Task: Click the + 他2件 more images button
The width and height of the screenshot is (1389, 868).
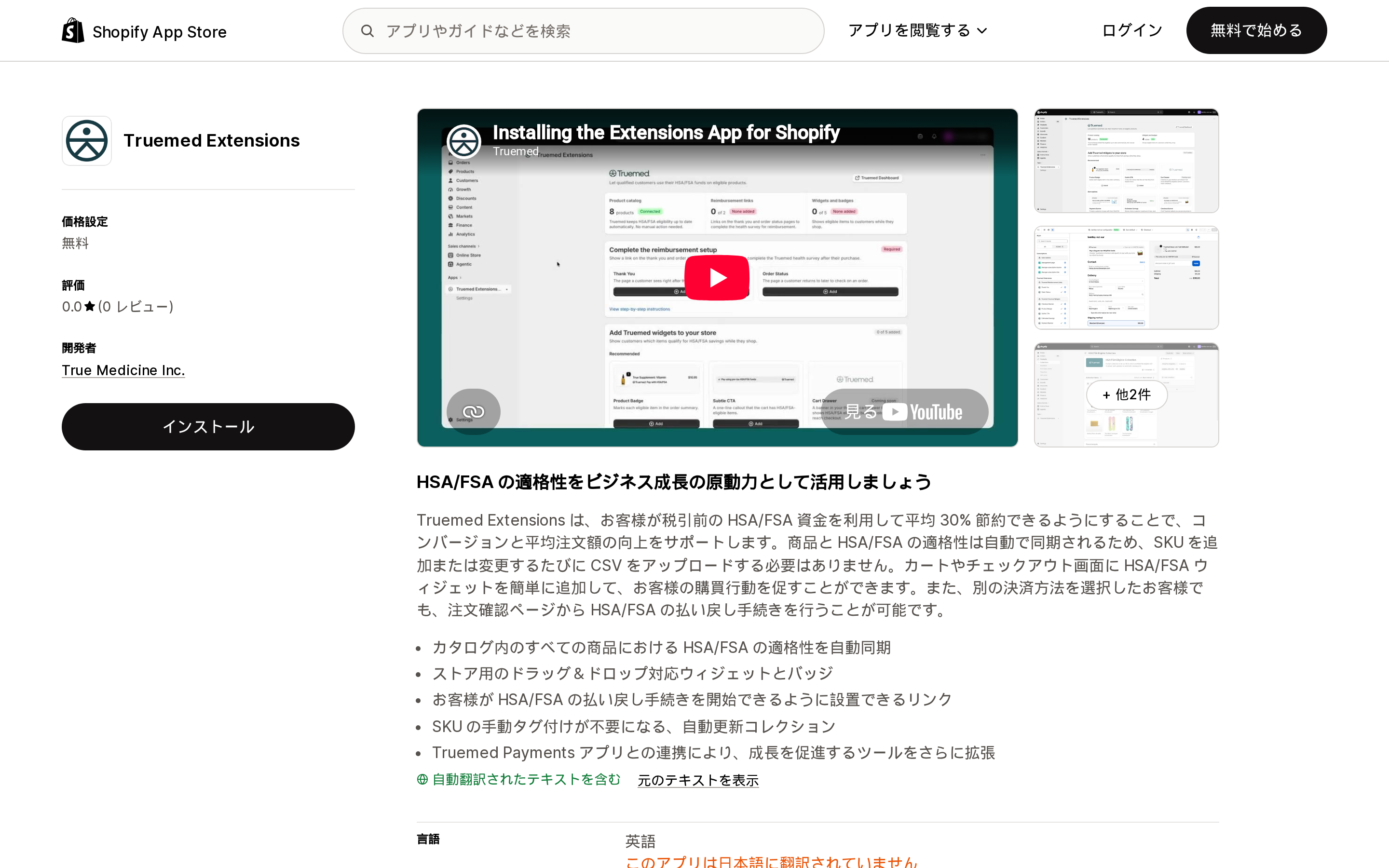Action: pos(1126,394)
